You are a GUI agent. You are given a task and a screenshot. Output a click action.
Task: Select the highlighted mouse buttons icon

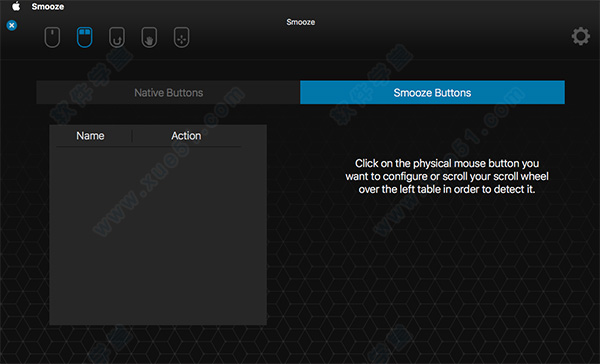pyautogui.click(x=85, y=38)
